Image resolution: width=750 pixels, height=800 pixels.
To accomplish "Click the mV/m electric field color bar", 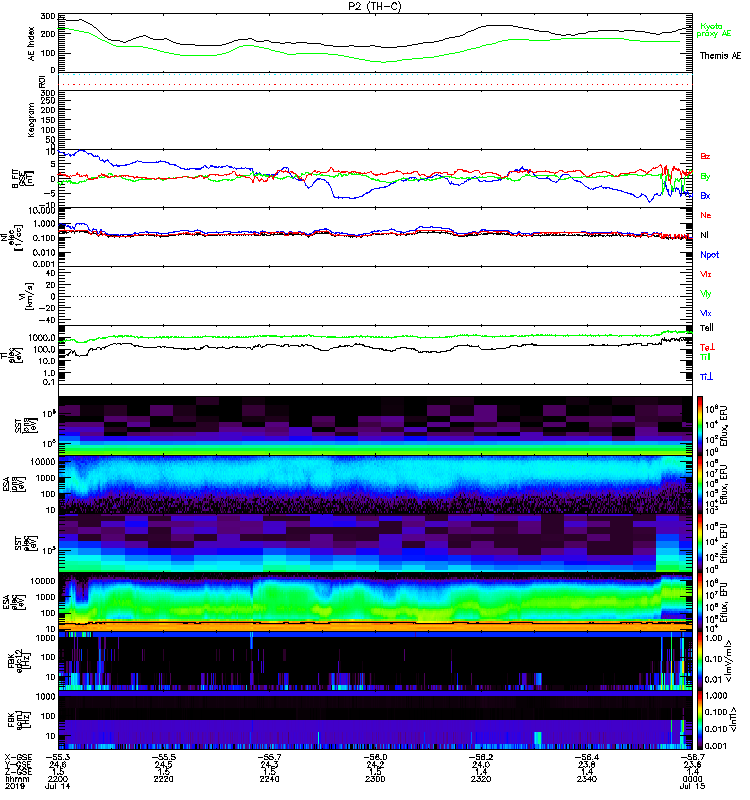I will (700, 661).
